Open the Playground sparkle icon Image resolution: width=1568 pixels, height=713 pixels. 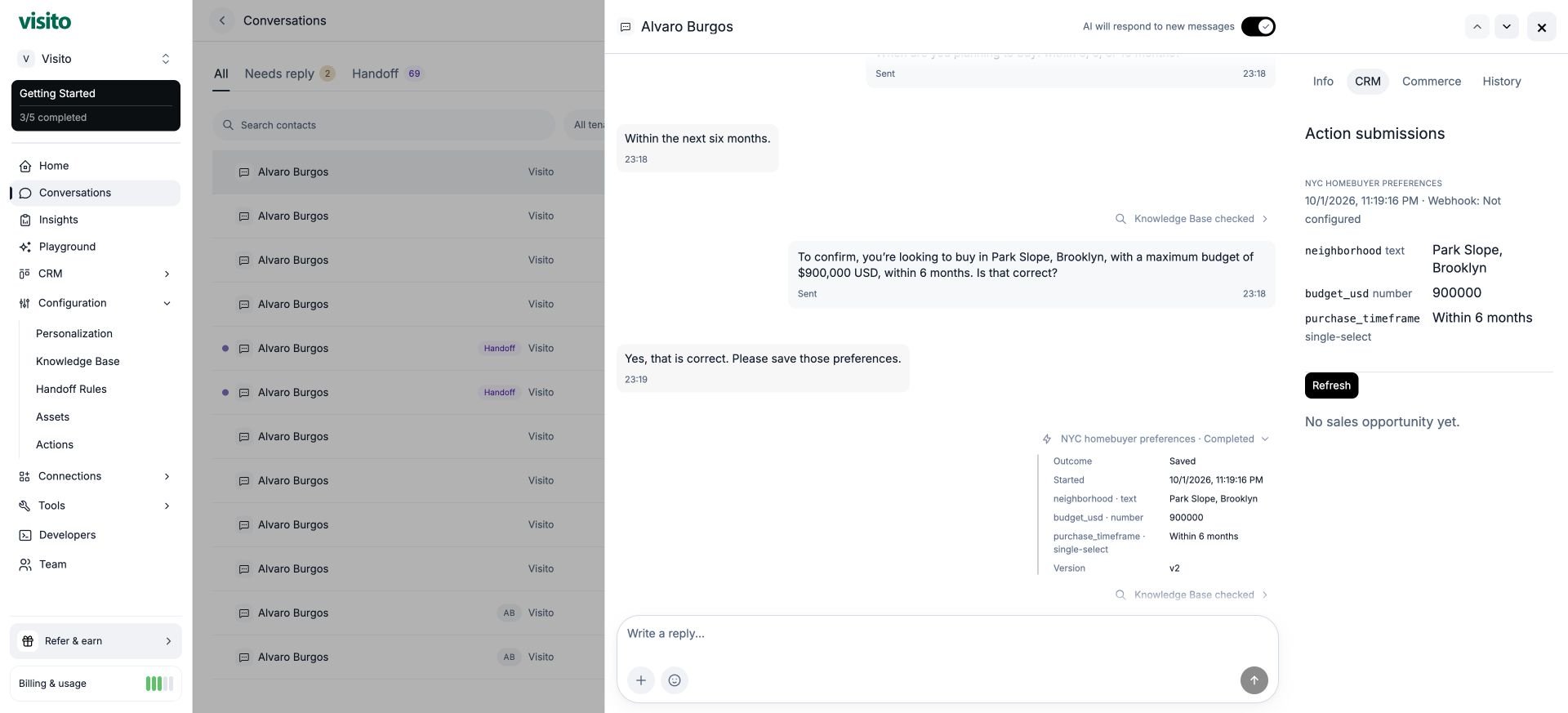coord(25,247)
